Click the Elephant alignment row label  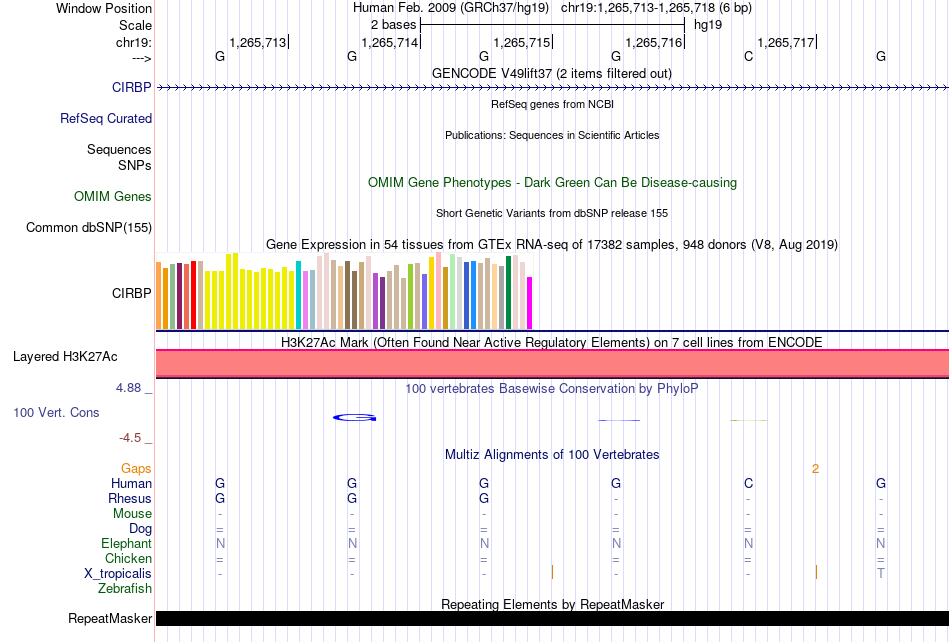(x=127, y=543)
